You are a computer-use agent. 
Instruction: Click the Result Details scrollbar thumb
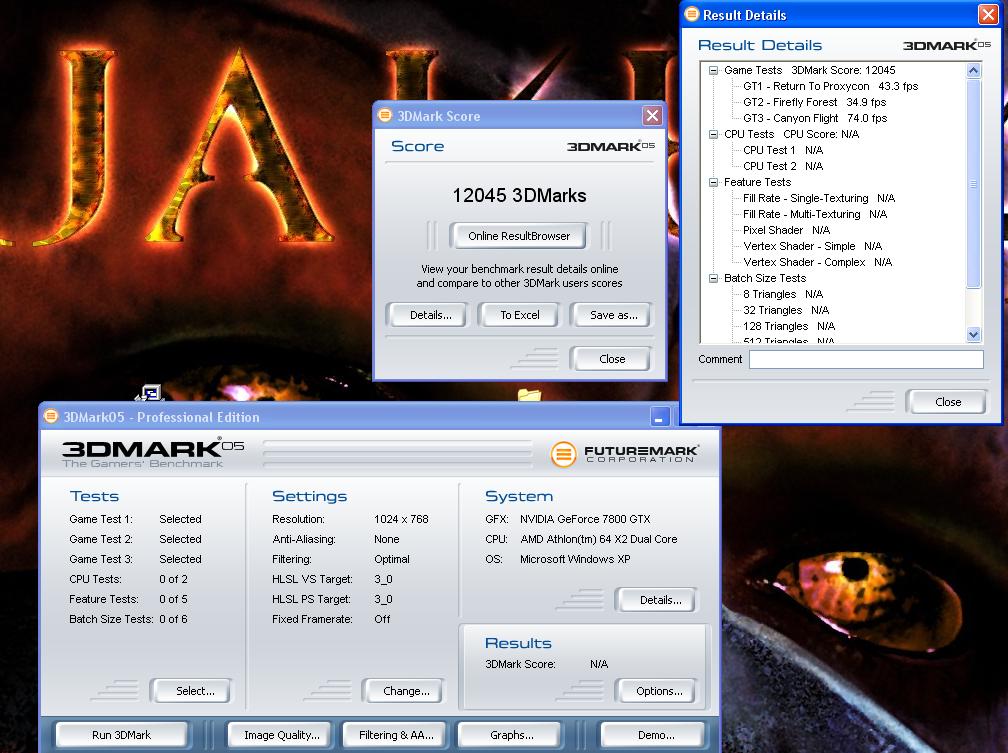coord(973,183)
